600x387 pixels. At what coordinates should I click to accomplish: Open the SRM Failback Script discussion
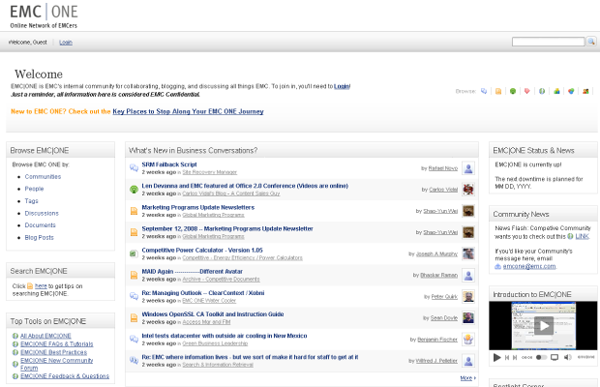[169, 164]
